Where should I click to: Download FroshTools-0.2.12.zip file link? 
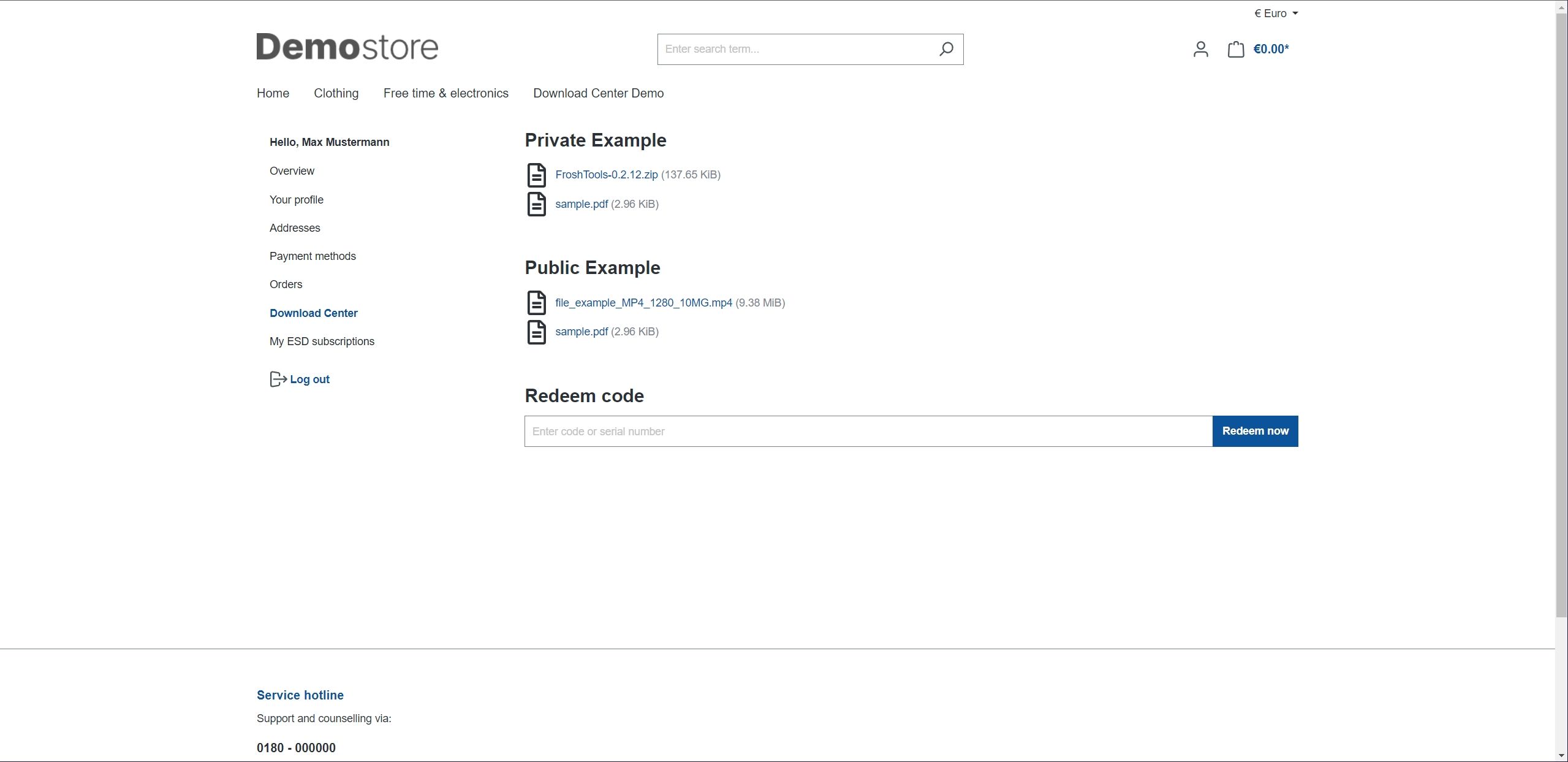coord(607,175)
